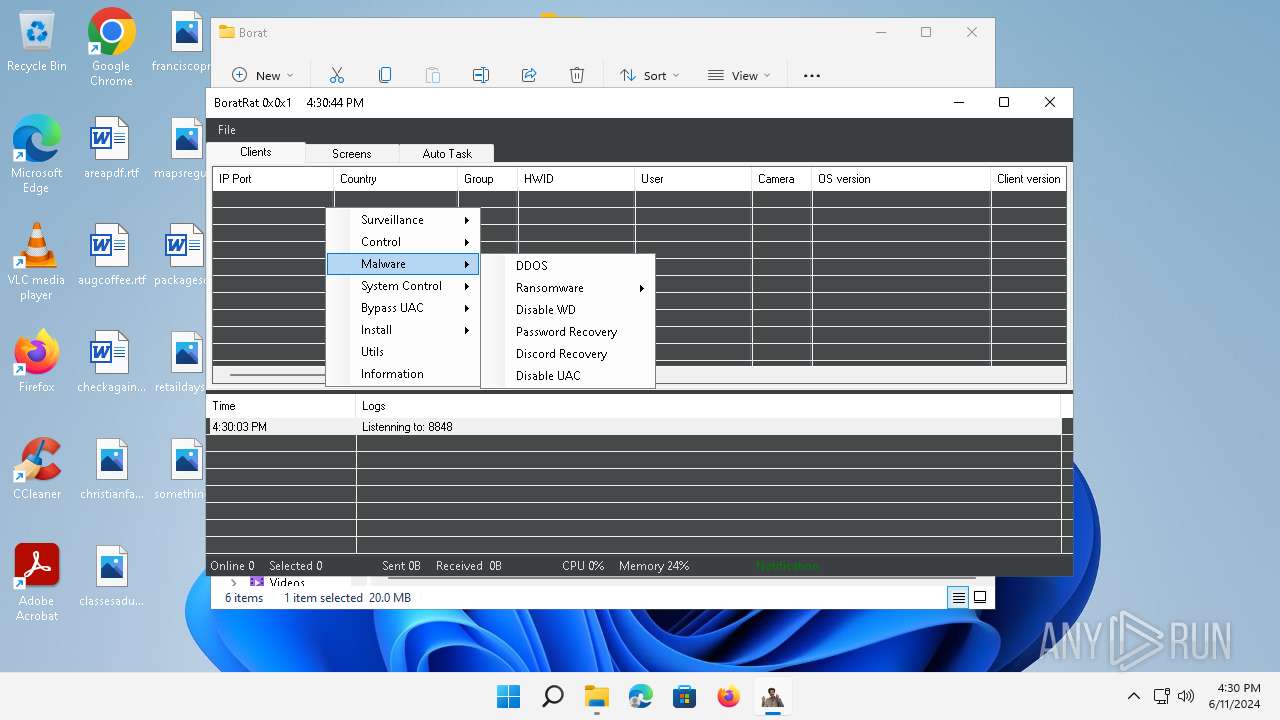Screen dimensions: 1280x720
Task: Expand Surveillance submenu
Action: coord(403,220)
